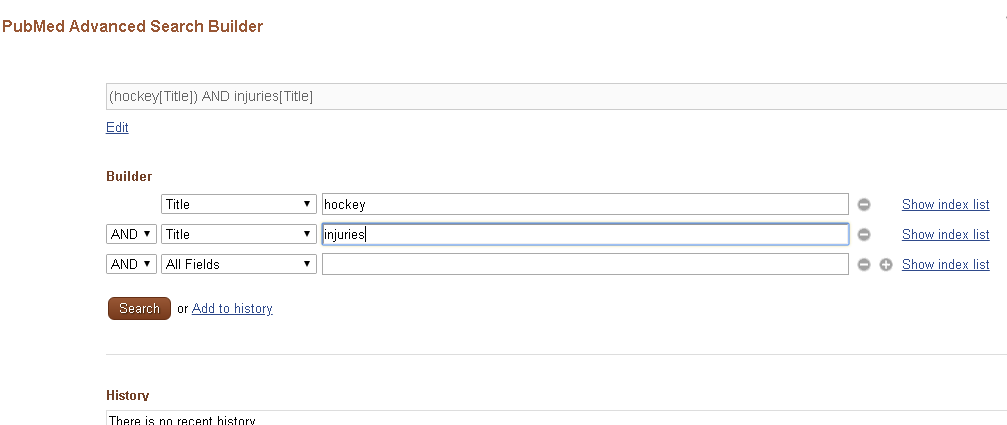Run the query with the Search button
This screenshot has width=1007, height=425.
coord(139,308)
